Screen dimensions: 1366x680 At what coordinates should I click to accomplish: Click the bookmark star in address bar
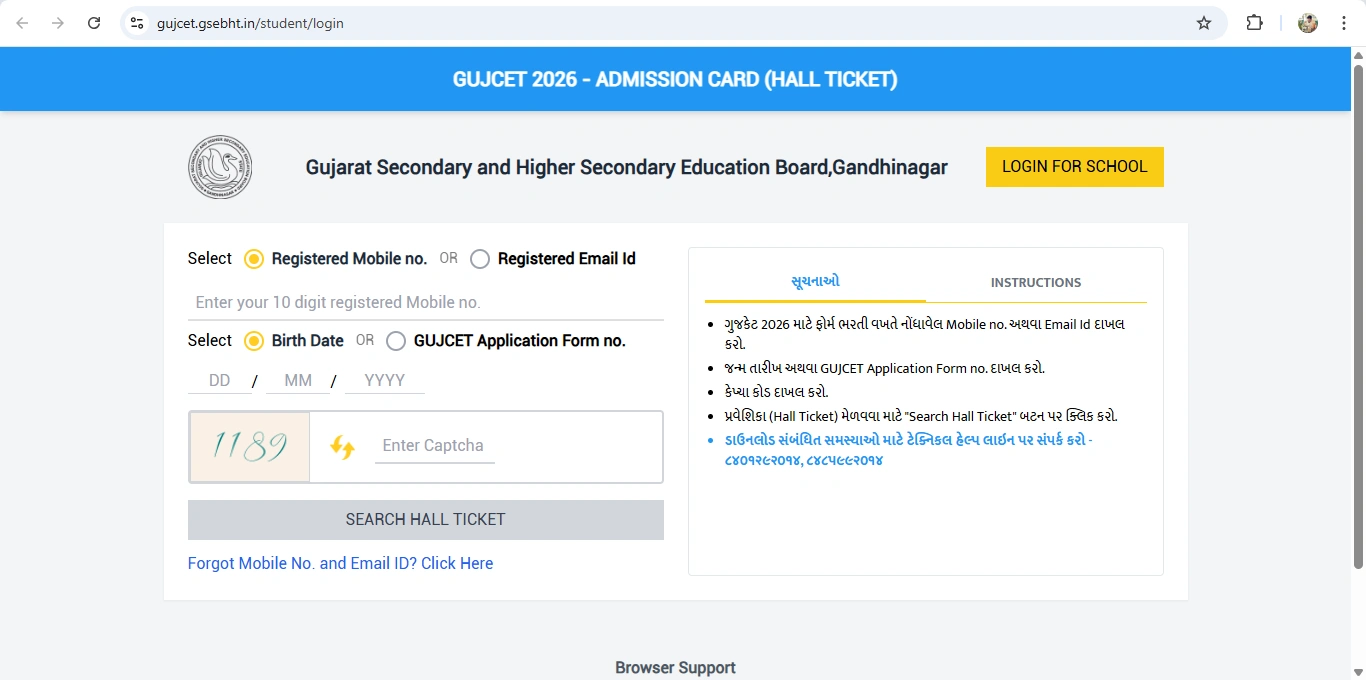tap(1204, 22)
